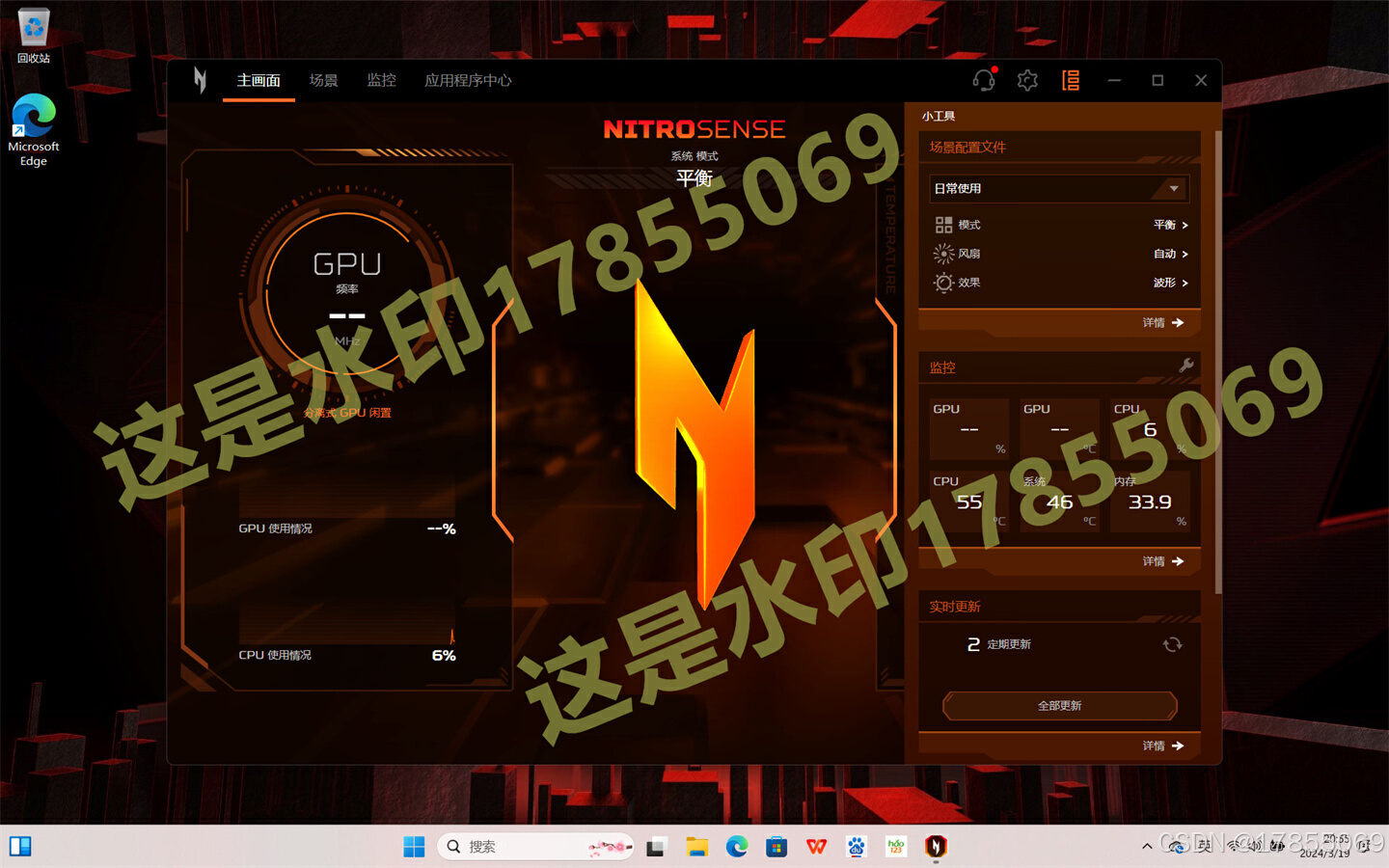Open the Microsoft Edge desktop shortcut

point(34,130)
